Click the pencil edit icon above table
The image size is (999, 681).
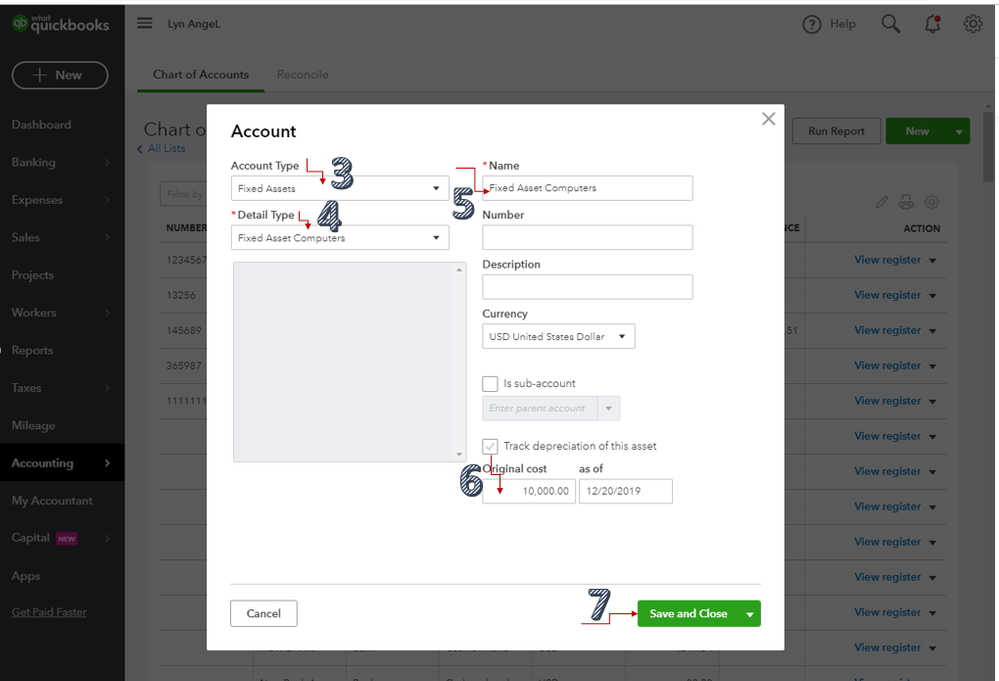(882, 203)
